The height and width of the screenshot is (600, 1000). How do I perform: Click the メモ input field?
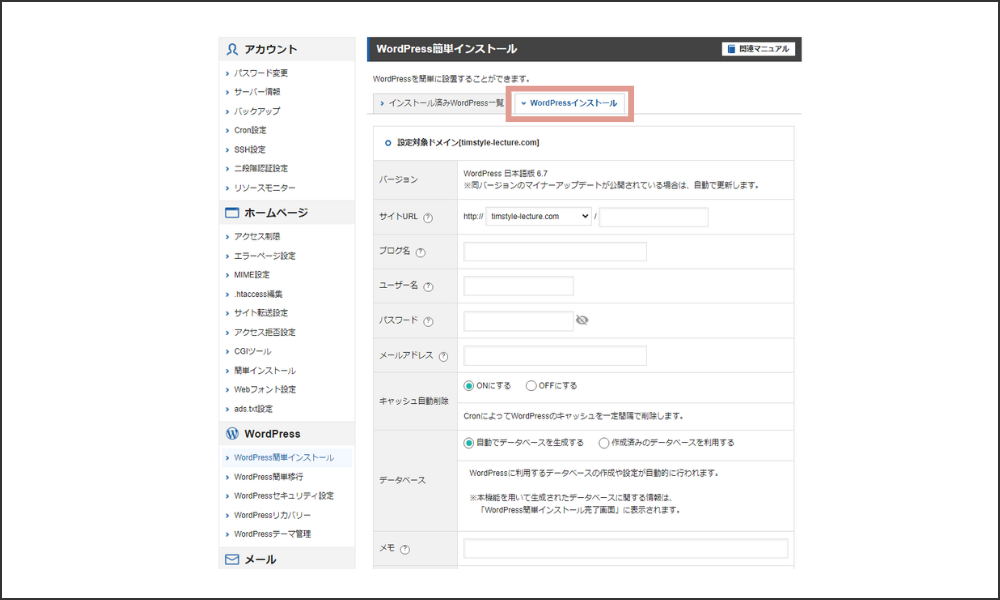click(626, 548)
